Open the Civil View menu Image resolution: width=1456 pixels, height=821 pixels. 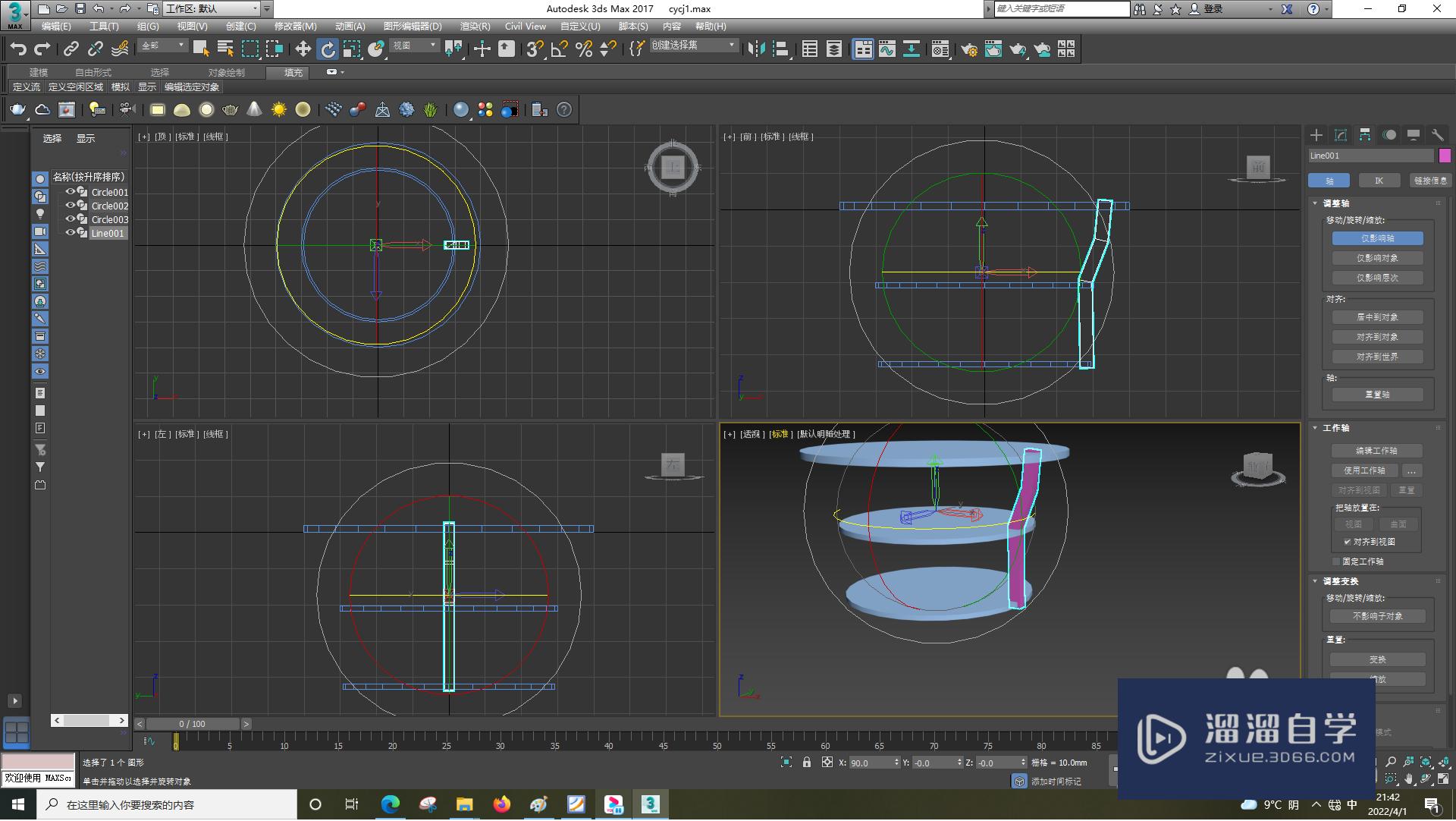click(x=525, y=27)
